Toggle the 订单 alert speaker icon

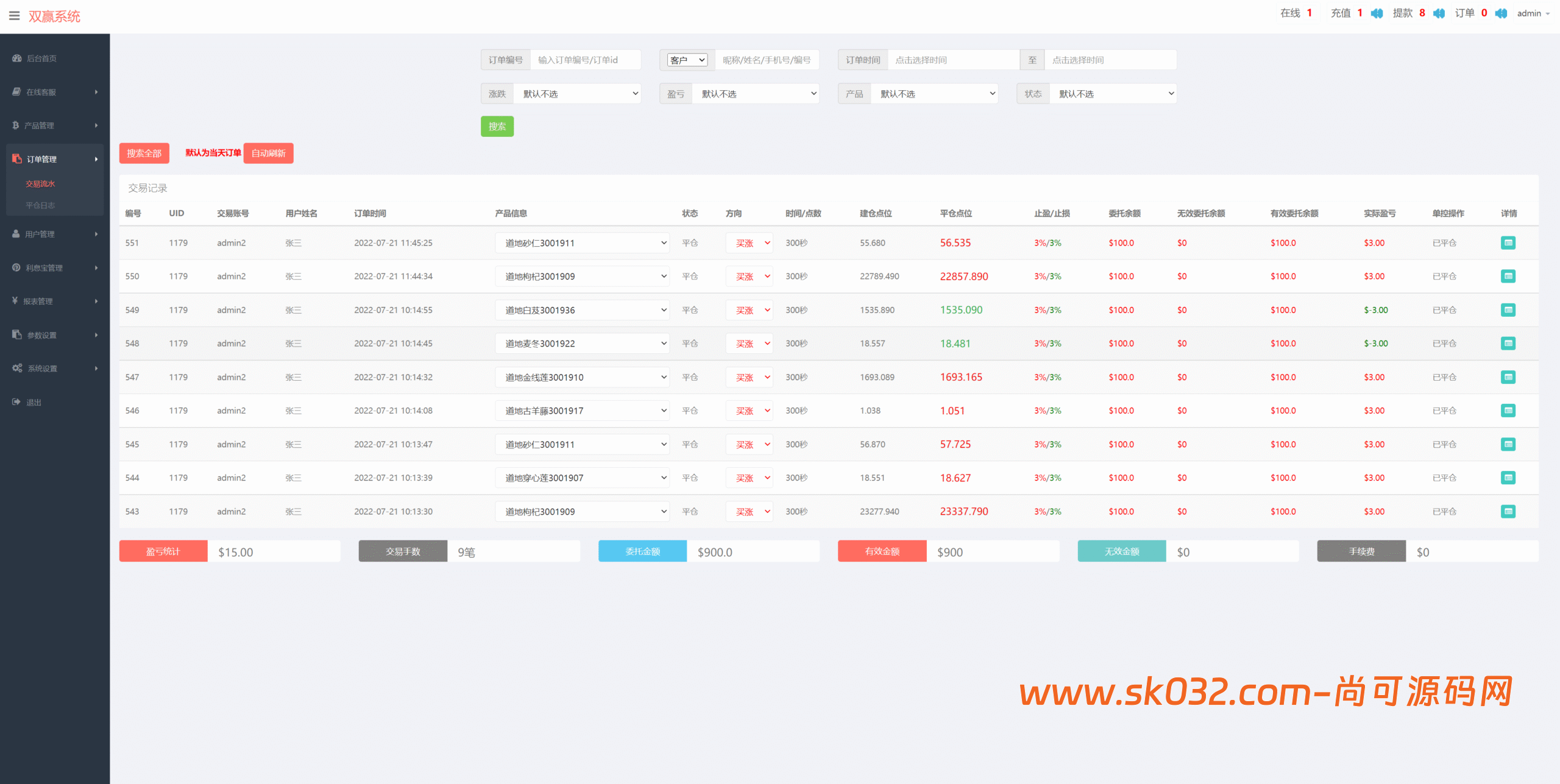pos(1501,13)
